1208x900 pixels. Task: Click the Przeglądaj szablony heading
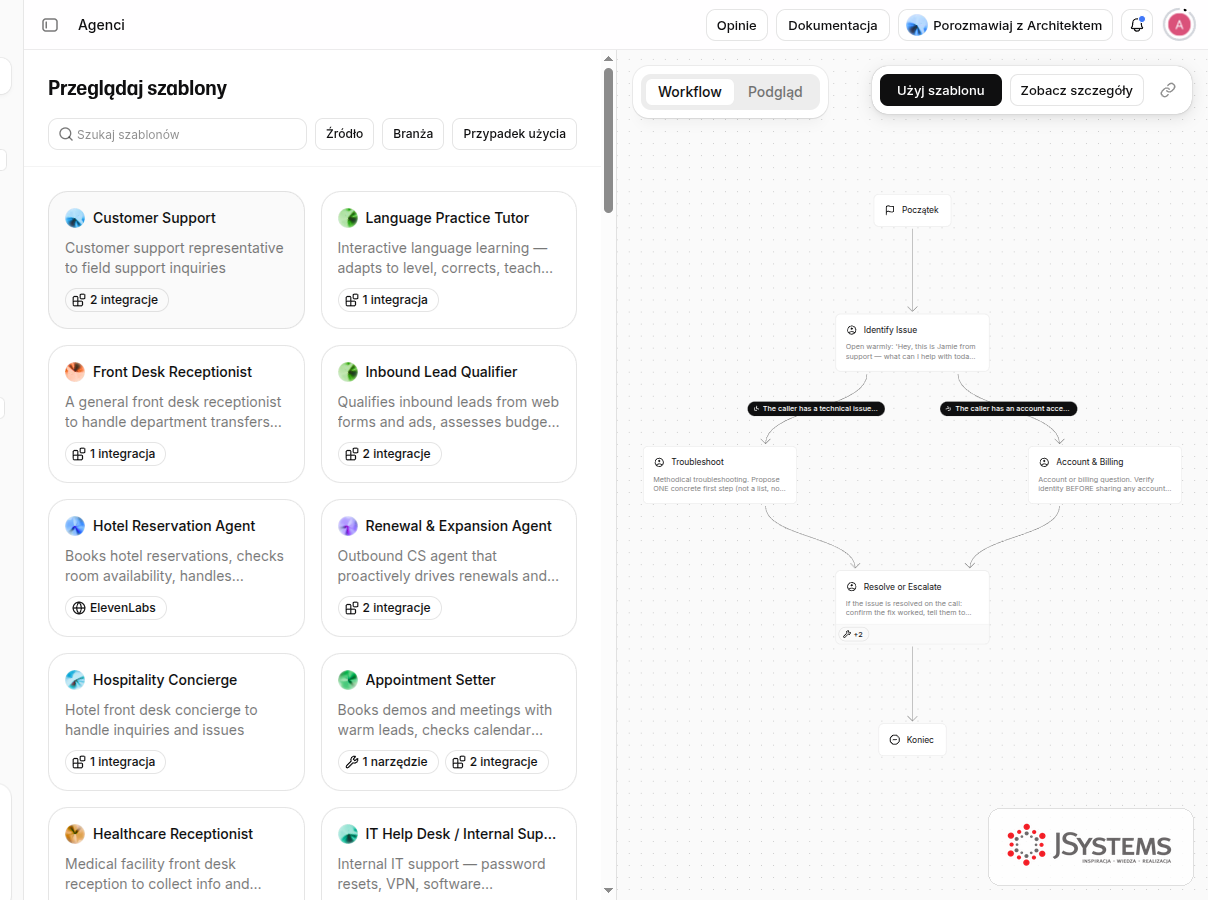click(x=138, y=88)
